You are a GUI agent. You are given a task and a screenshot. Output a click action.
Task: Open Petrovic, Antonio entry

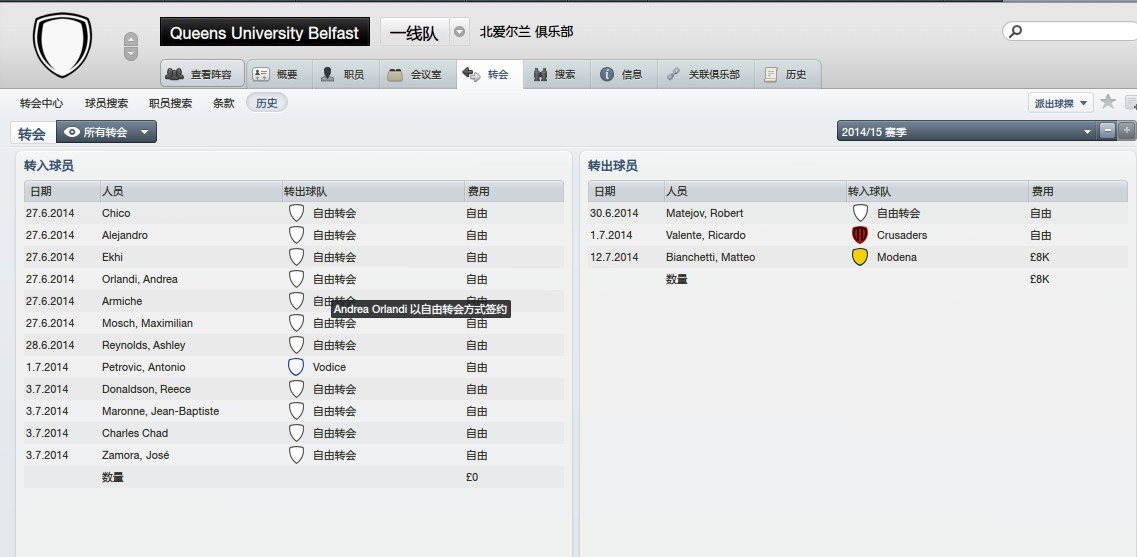pyautogui.click(x=144, y=367)
